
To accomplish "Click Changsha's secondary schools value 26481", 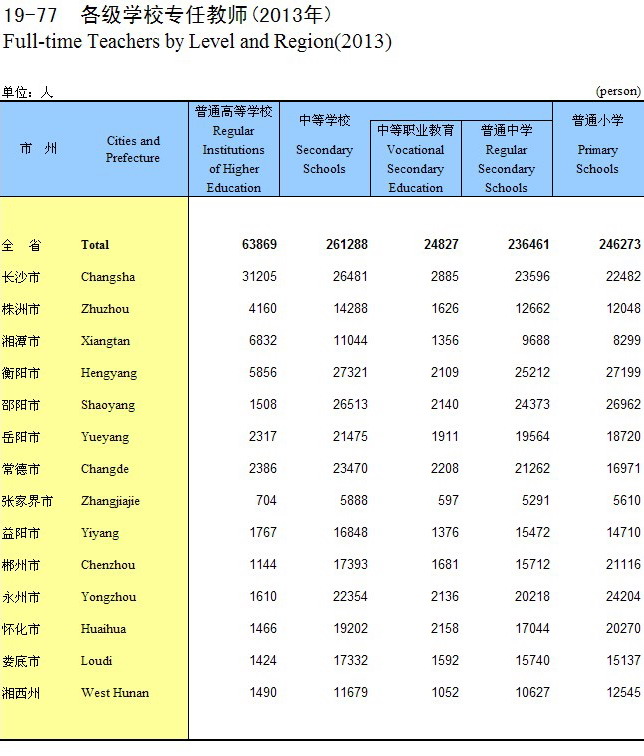I will point(350,276).
